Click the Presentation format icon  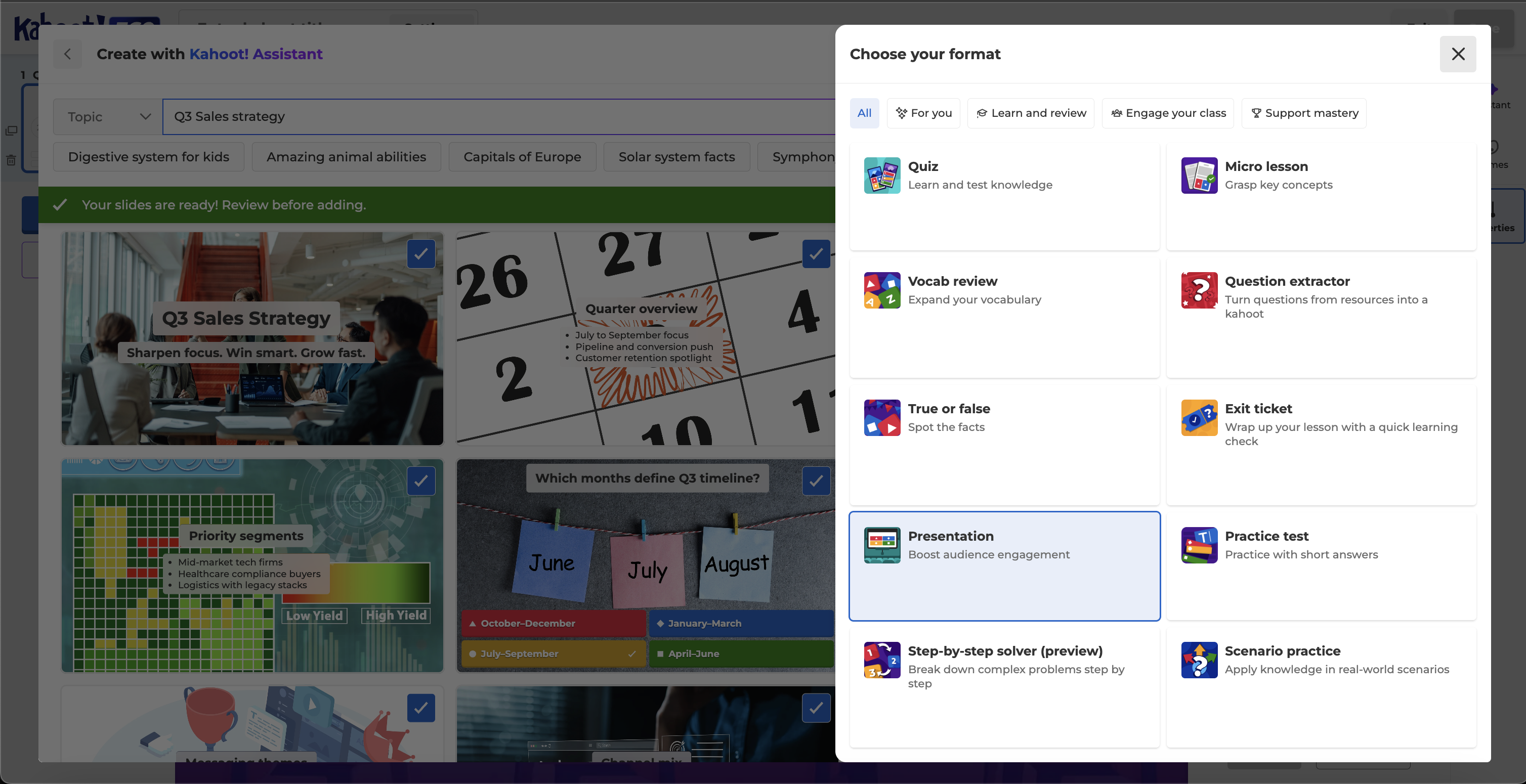click(x=881, y=545)
